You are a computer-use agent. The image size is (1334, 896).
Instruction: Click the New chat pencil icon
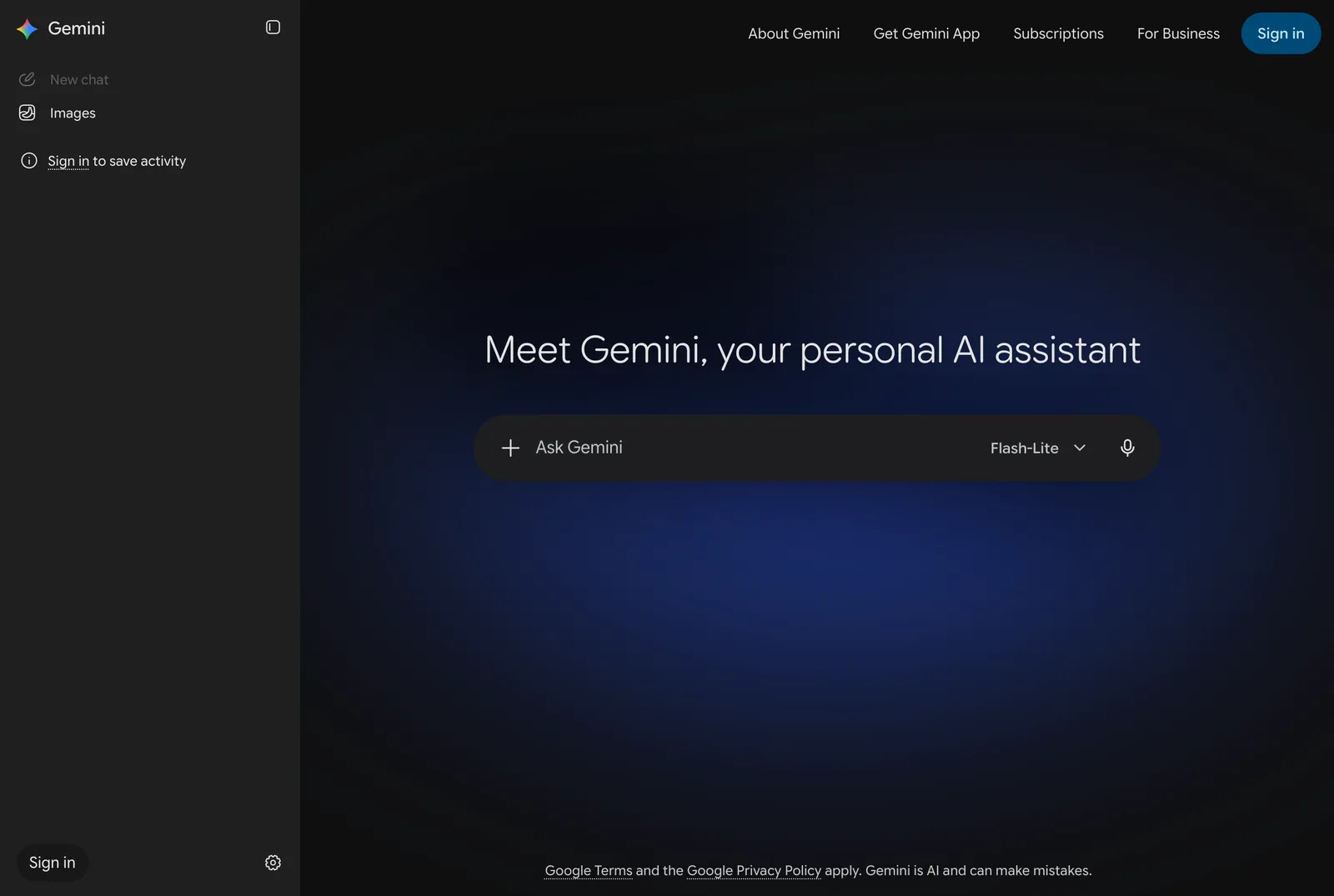pos(28,79)
